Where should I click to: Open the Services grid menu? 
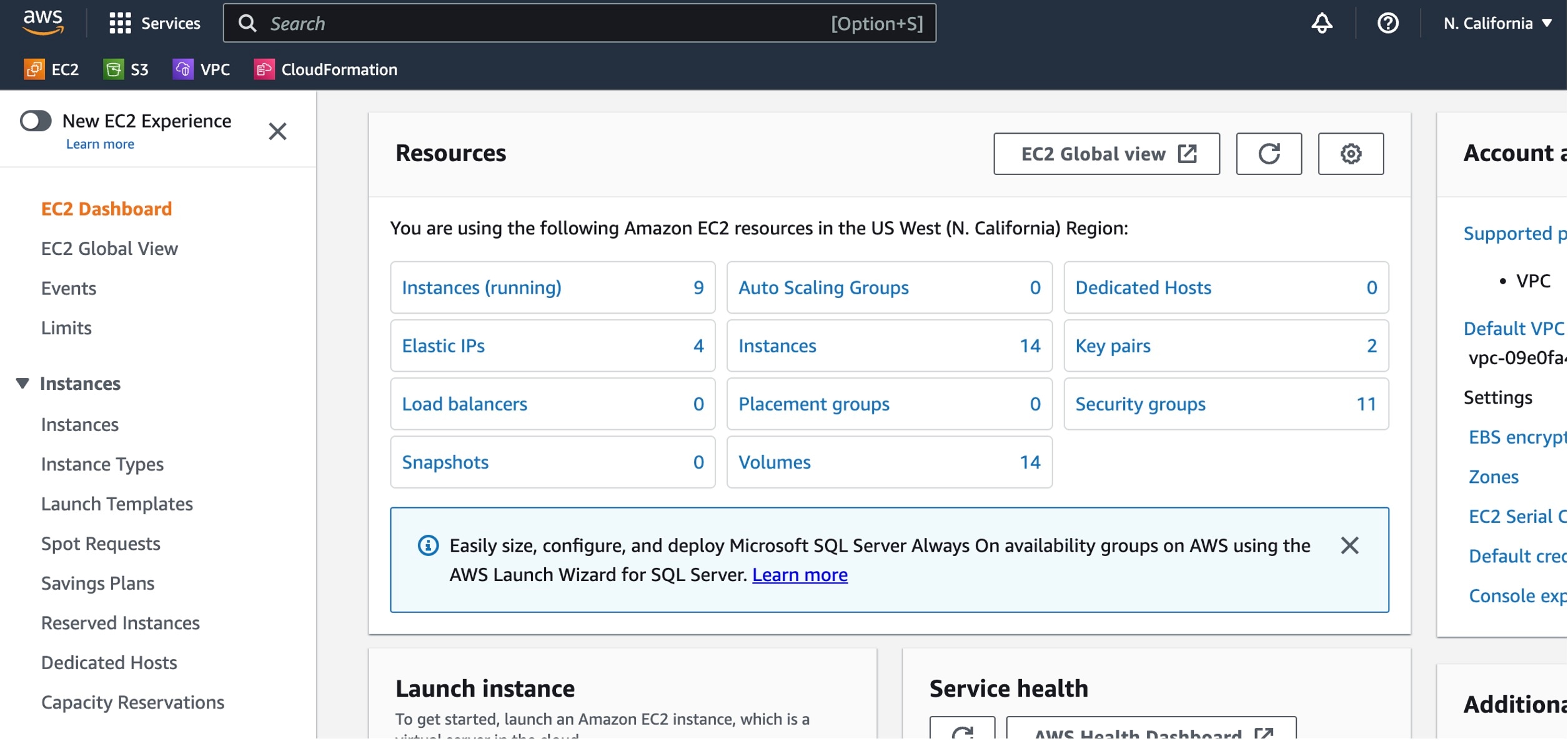pyautogui.click(x=154, y=23)
